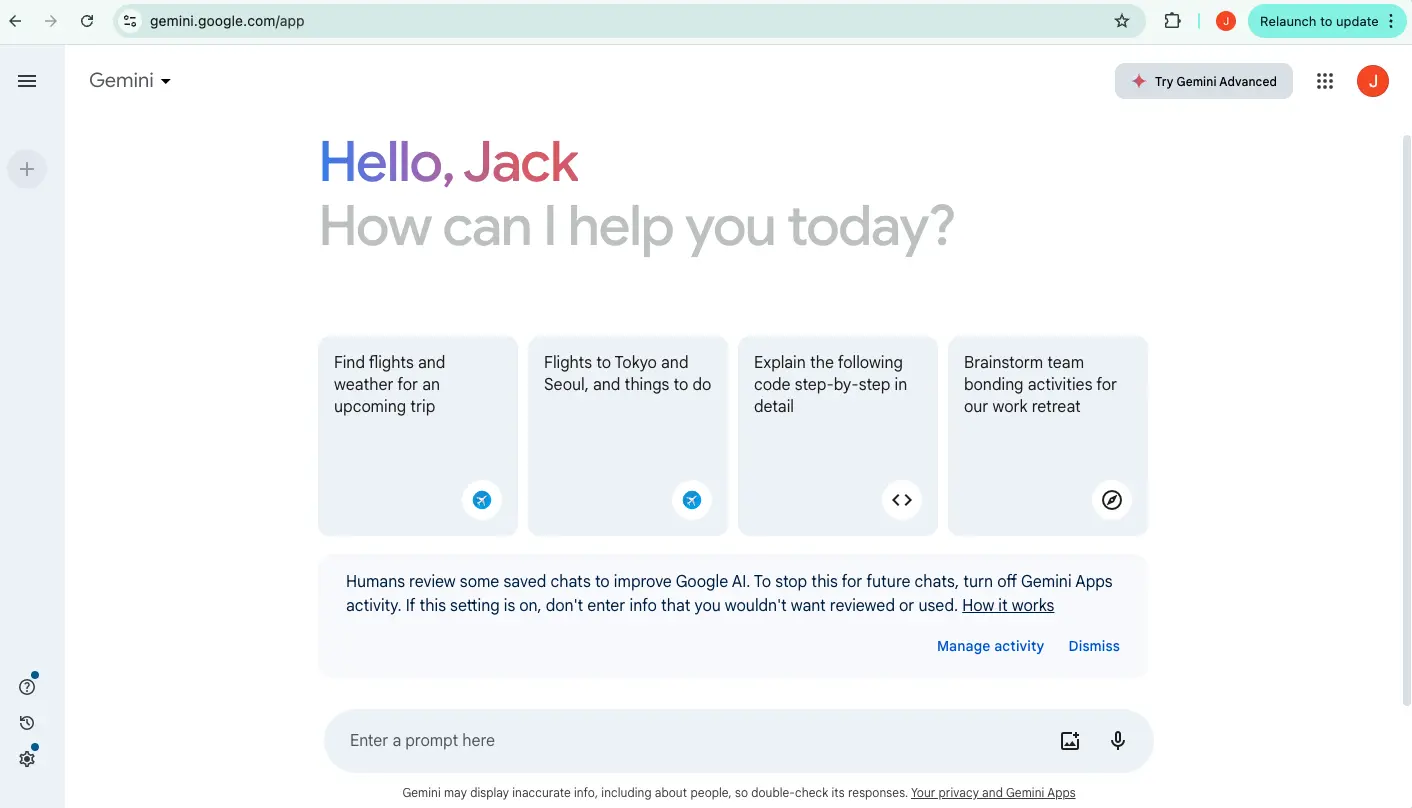Reload the page
Image resolution: width=1412 pixels, height=808 pixels.
pos(87,21)
